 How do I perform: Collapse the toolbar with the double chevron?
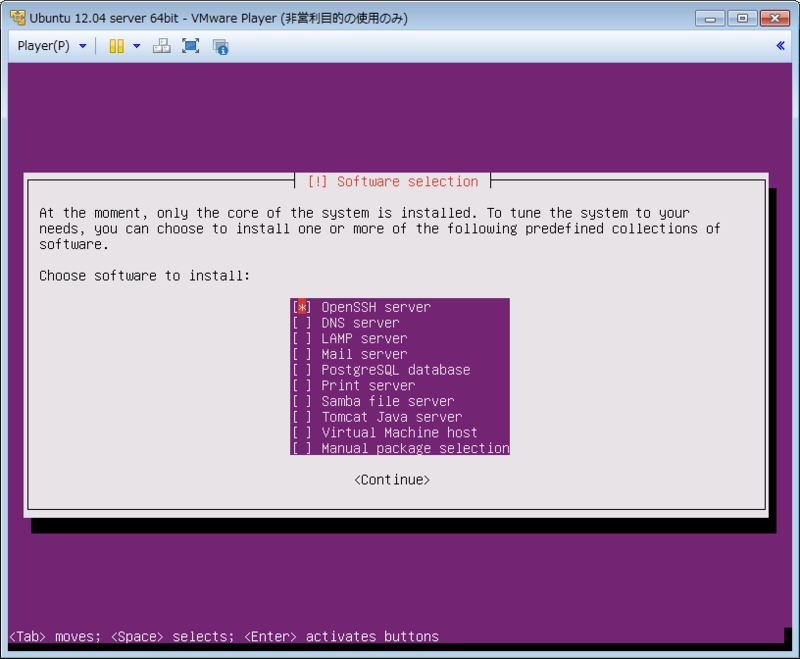point(780,46)
